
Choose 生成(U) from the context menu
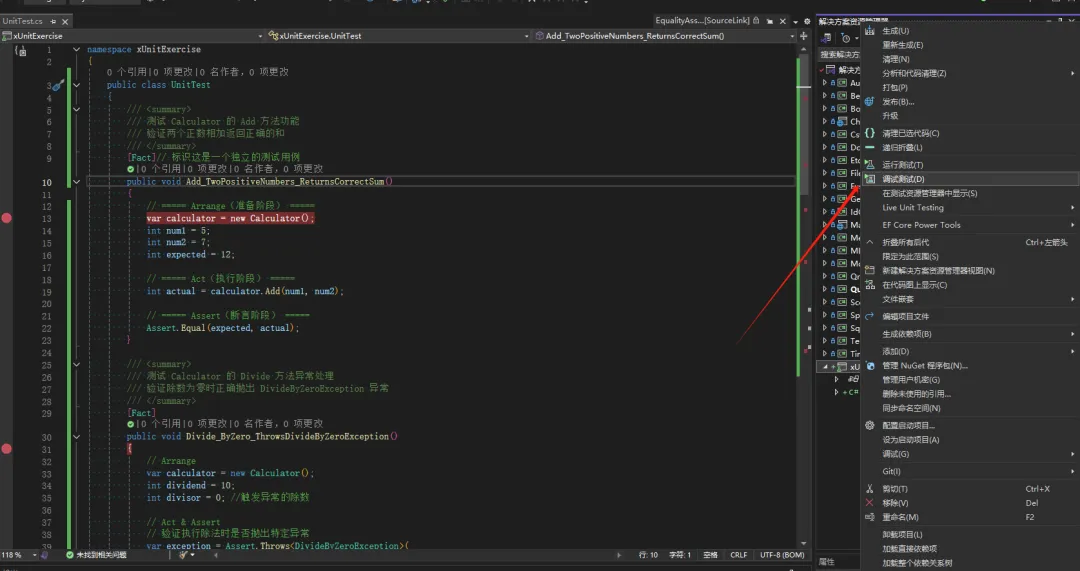[970, 31]
